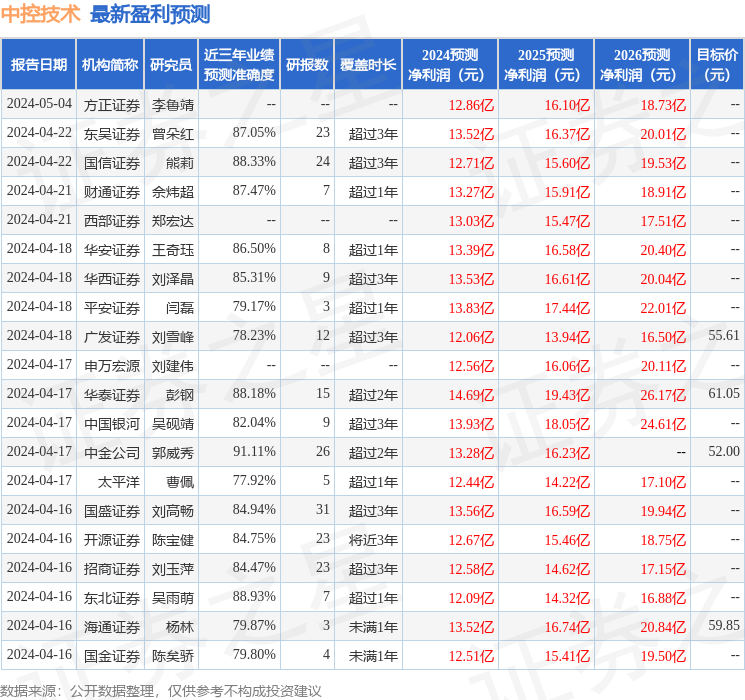The width and height of the screenshot is (745, 700).
Task: Select the 中金公司 cell
Action: (x=112, y=453)
